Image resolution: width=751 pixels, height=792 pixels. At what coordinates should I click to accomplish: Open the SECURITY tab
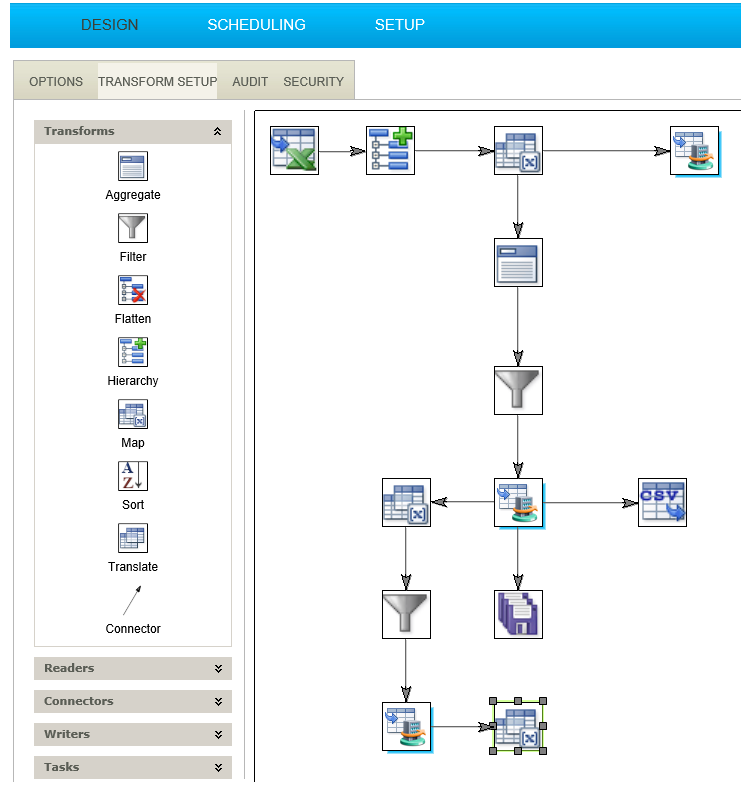click(x=313, y=82)
